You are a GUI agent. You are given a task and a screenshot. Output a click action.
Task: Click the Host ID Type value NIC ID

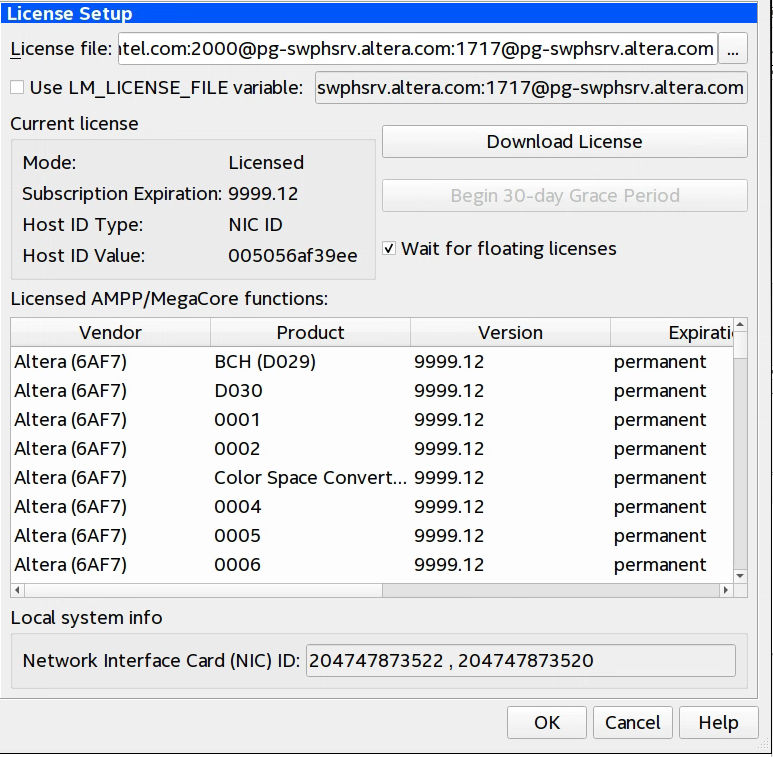[255, 225]
